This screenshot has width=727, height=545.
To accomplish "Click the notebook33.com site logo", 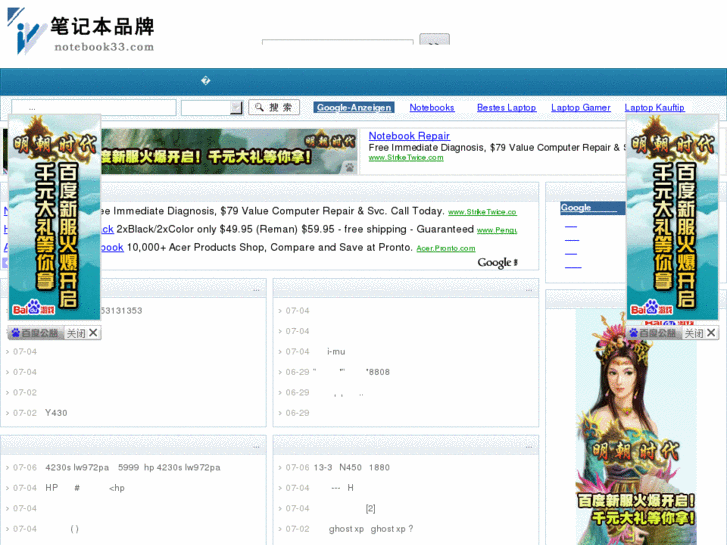I will coord(81,32).
